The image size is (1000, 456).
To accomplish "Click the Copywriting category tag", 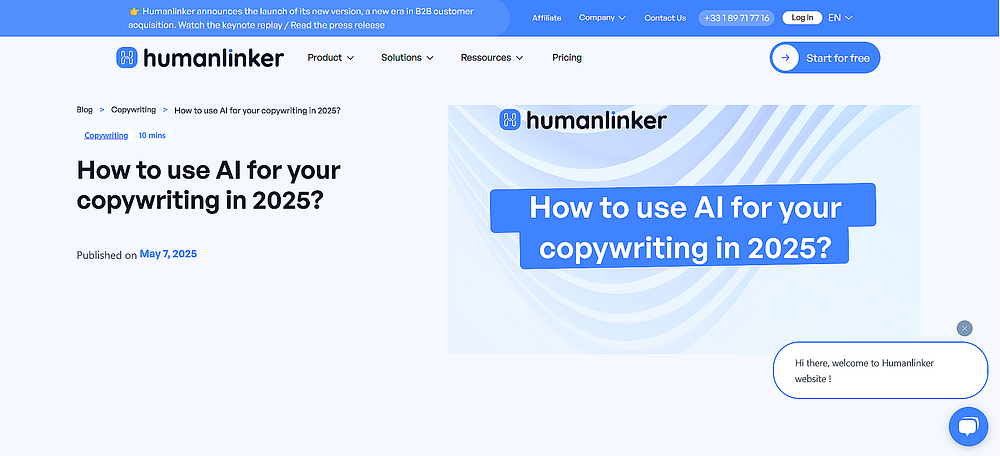I will (107, 135).
